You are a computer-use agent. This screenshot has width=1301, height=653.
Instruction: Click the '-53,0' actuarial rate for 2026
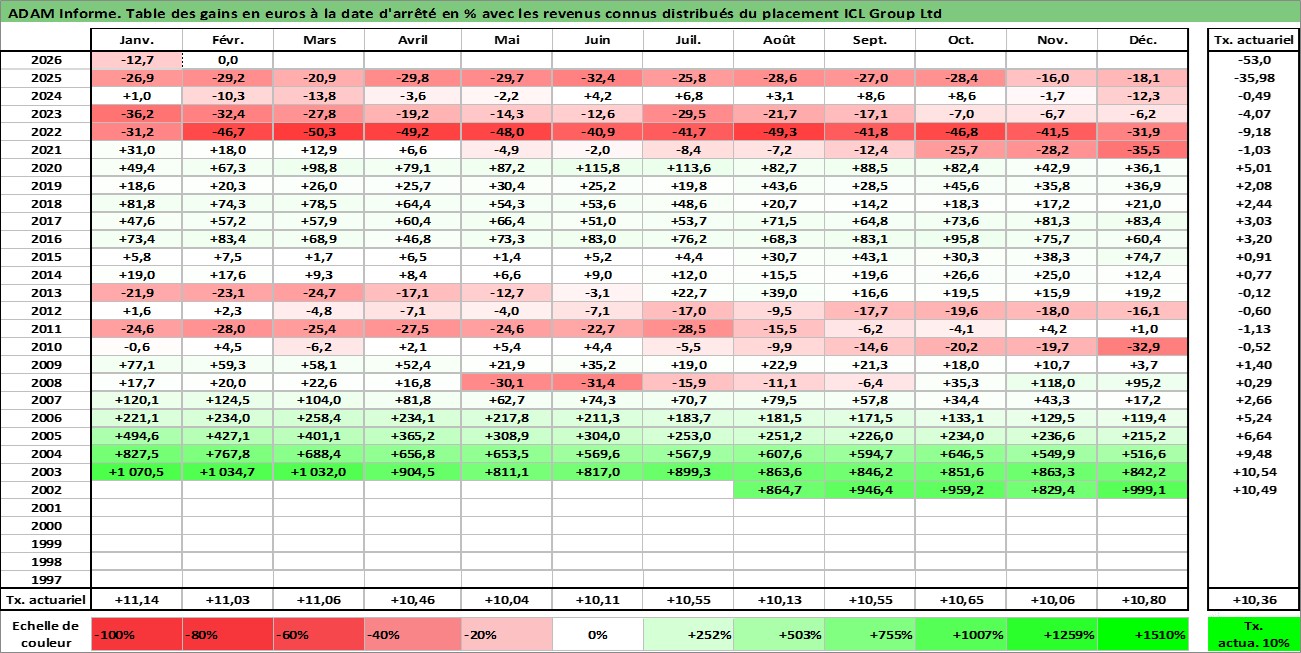(1253, 60)
